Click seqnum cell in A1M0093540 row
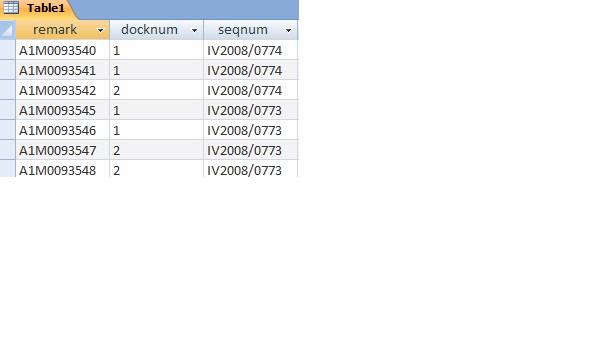The height and width of the screenshot is (360, 614). click(x=251, y=50)
